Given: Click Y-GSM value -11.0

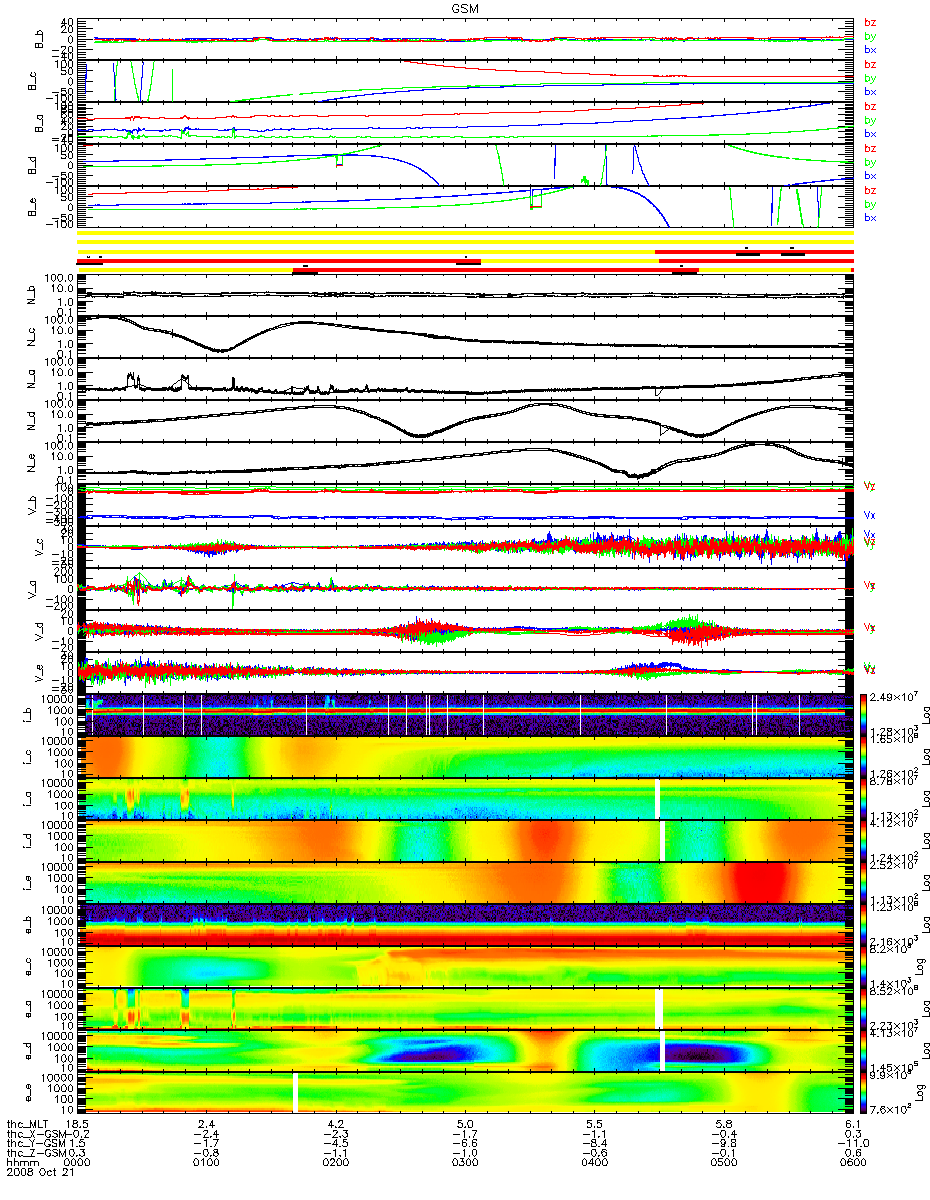Looking at the screenshot, I should (852, 1145).
